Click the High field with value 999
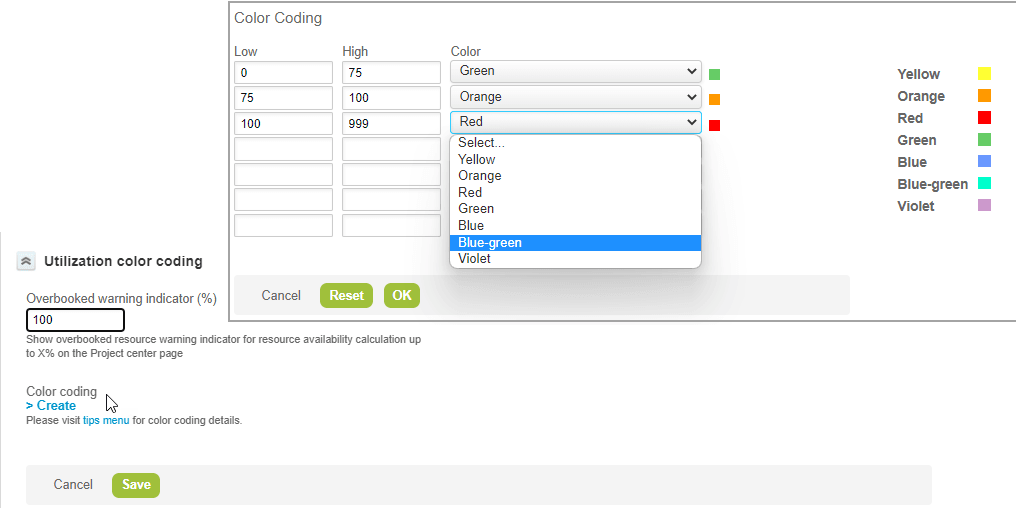1016x508 pixels. click(391, 123)
